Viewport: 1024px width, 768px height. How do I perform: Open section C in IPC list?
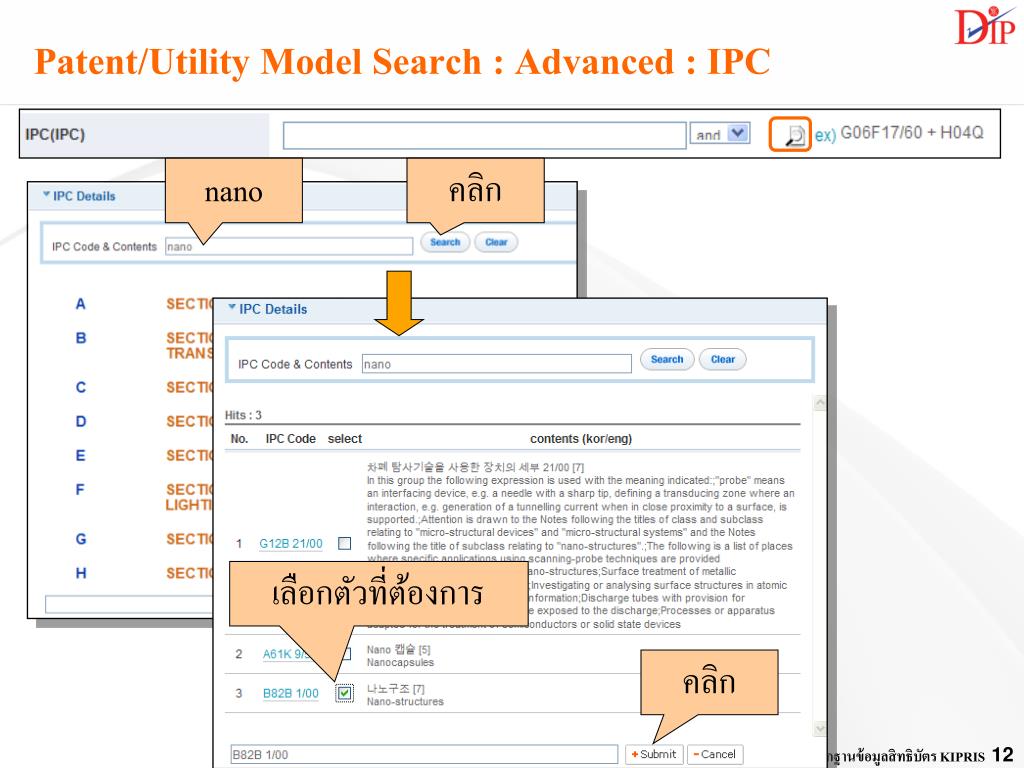(80, 387)
